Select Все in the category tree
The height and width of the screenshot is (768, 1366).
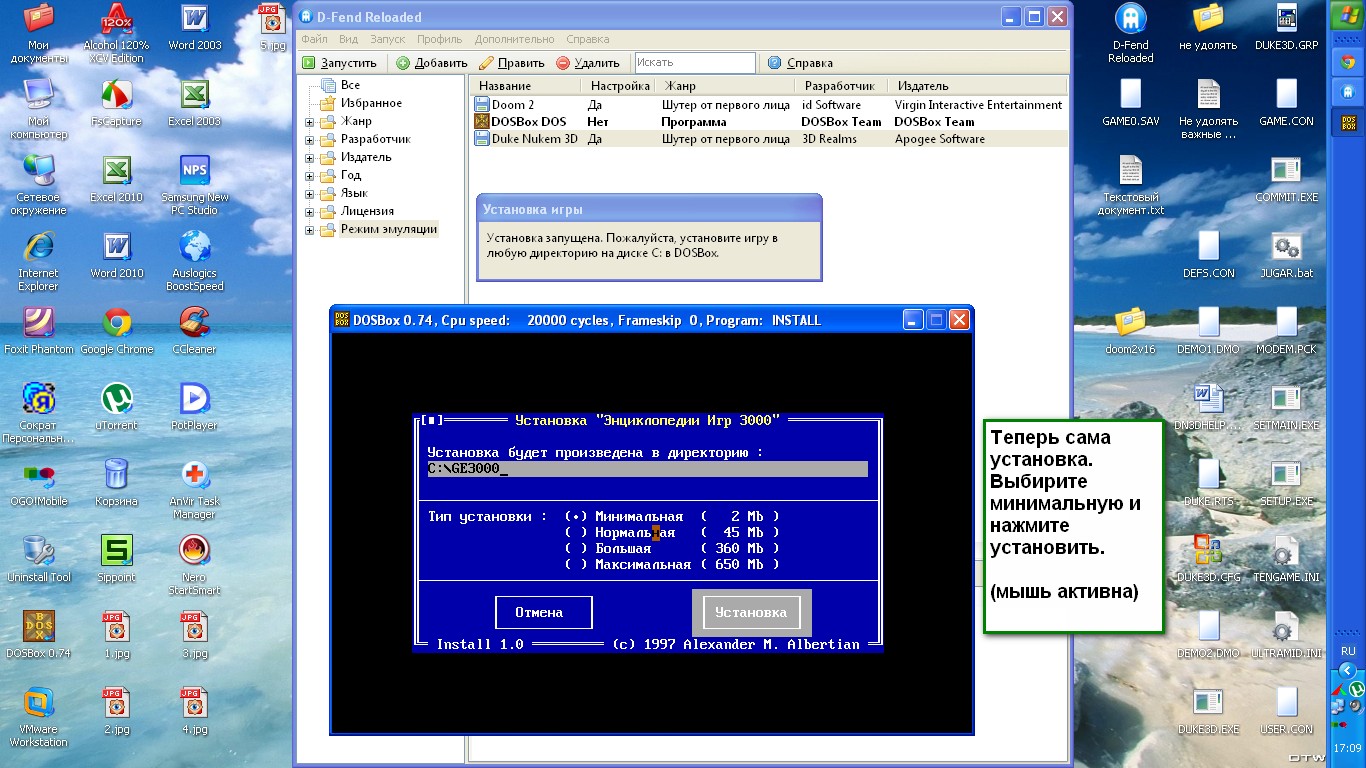(350, 86)
